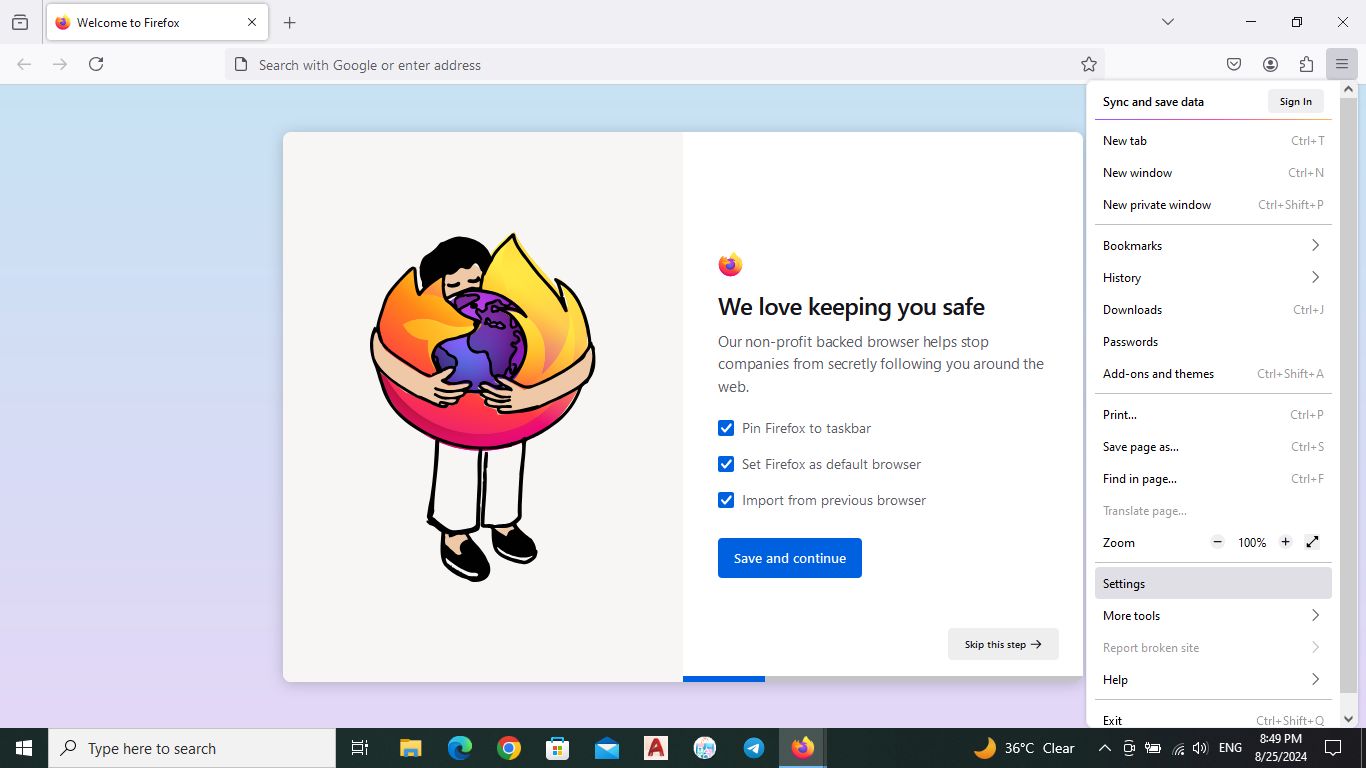Image resolution: width=1366 pixels, height=768 pixels.
Task: Bookmark this page with the star icon
Action: pos(1089,64)
